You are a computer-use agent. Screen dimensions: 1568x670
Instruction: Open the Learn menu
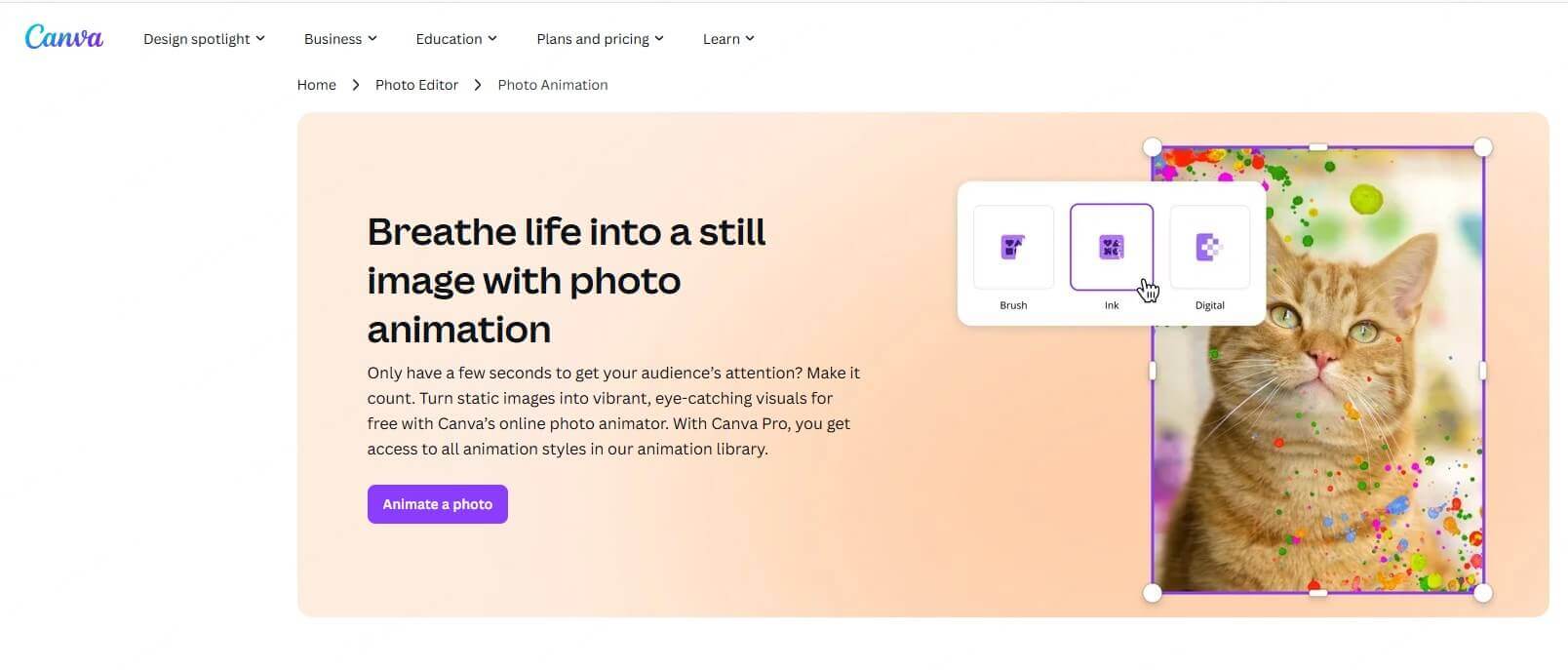click(727, 38)
